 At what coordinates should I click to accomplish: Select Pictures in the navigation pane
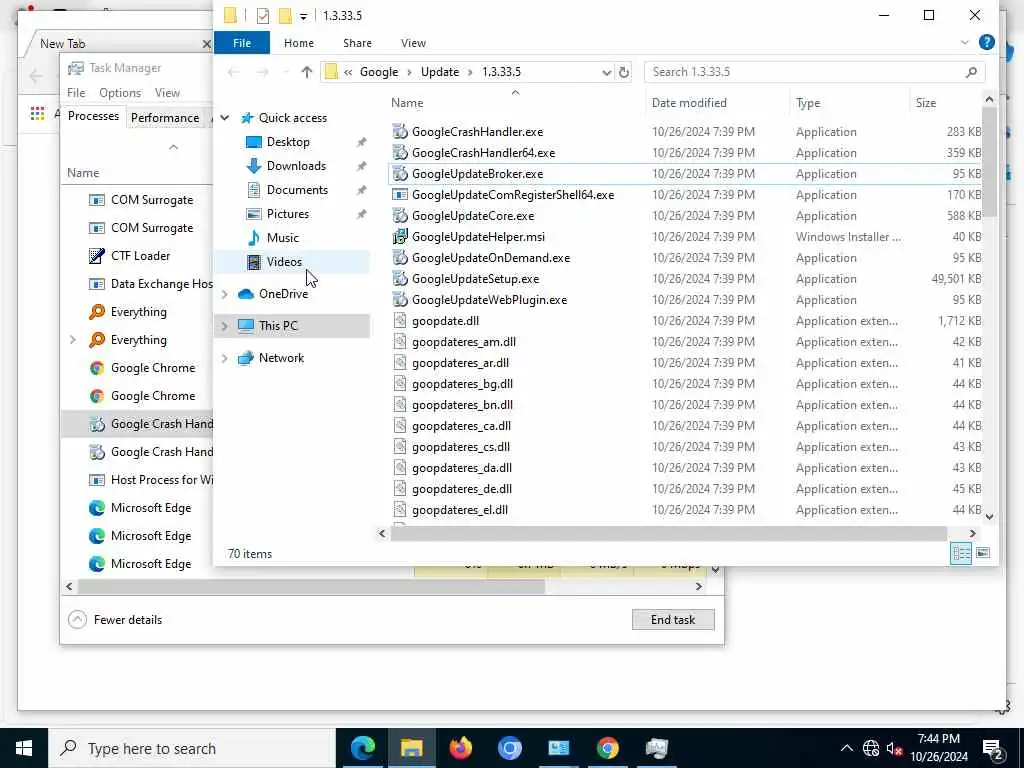click(287, 214)
